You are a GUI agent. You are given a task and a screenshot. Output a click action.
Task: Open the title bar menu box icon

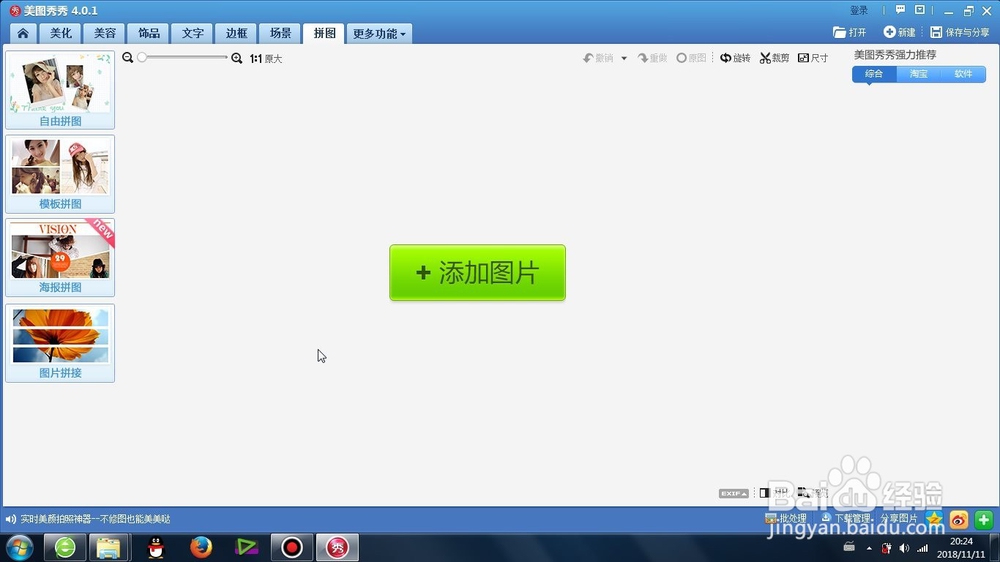(920, 10)
